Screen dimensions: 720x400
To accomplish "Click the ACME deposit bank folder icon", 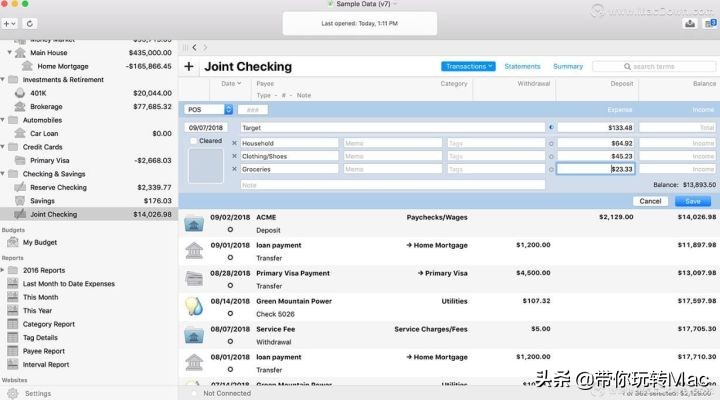I will pyautogui.click(x=194, y=224).
